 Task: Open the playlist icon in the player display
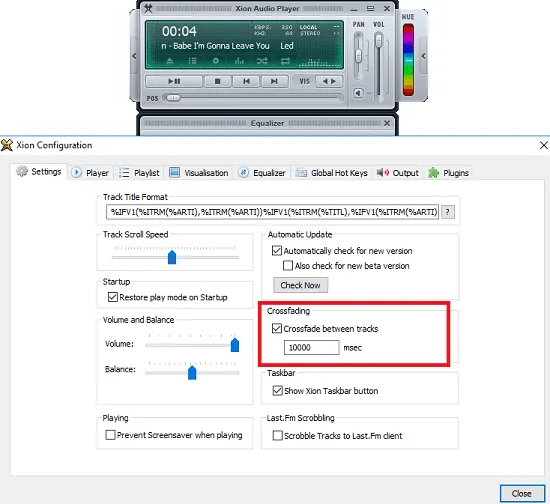[192, 61]
